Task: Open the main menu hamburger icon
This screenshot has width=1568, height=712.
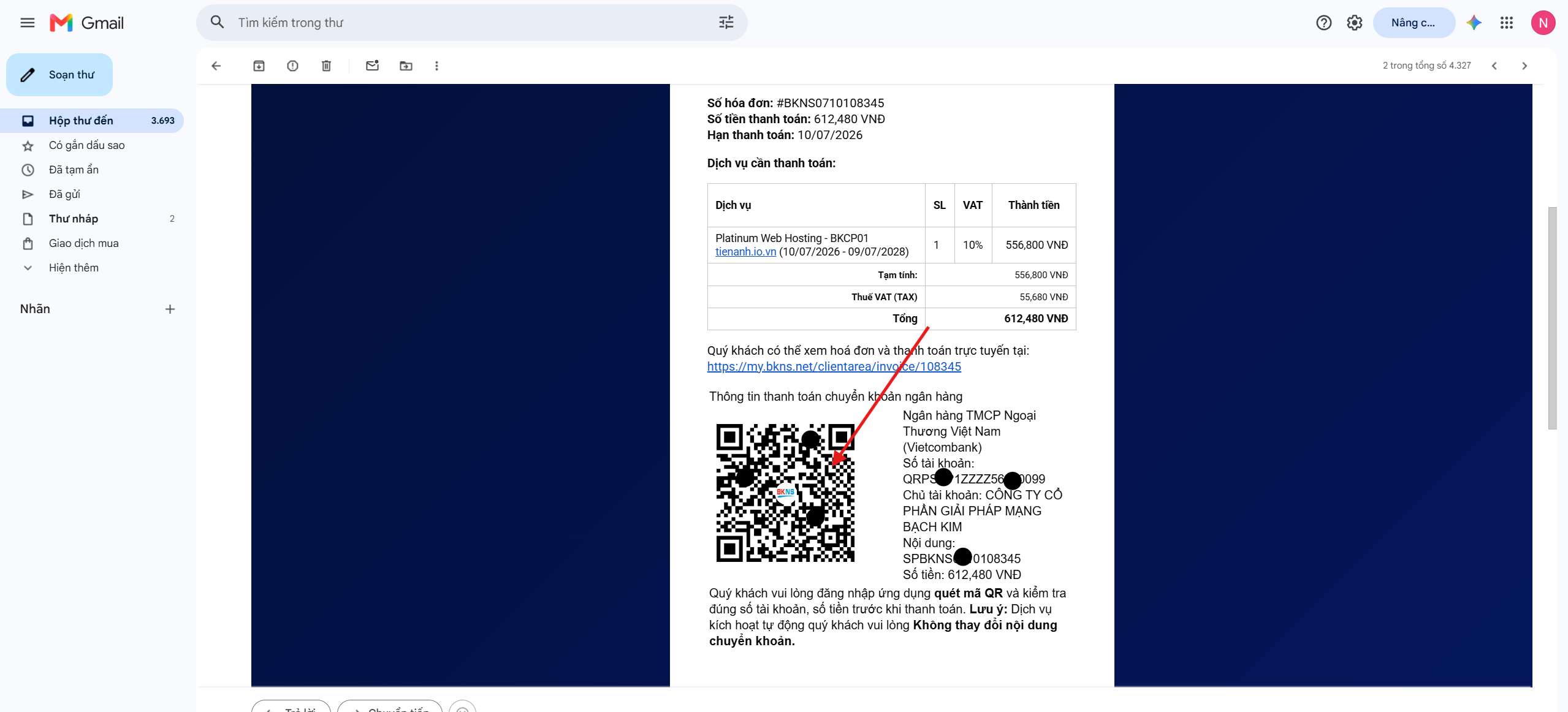Action: tap(28, 23)
